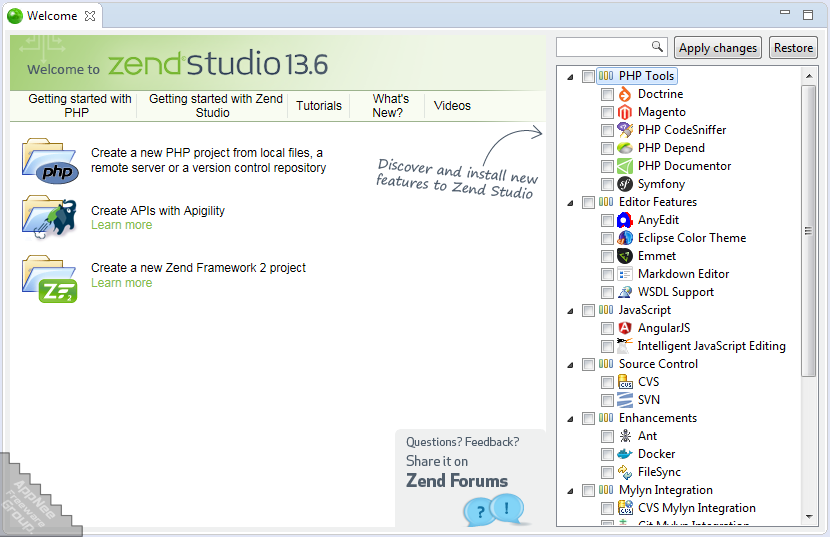830x537 pixels.
Task: Collapse the Editor Features tree node
Action: pos(570,203)
